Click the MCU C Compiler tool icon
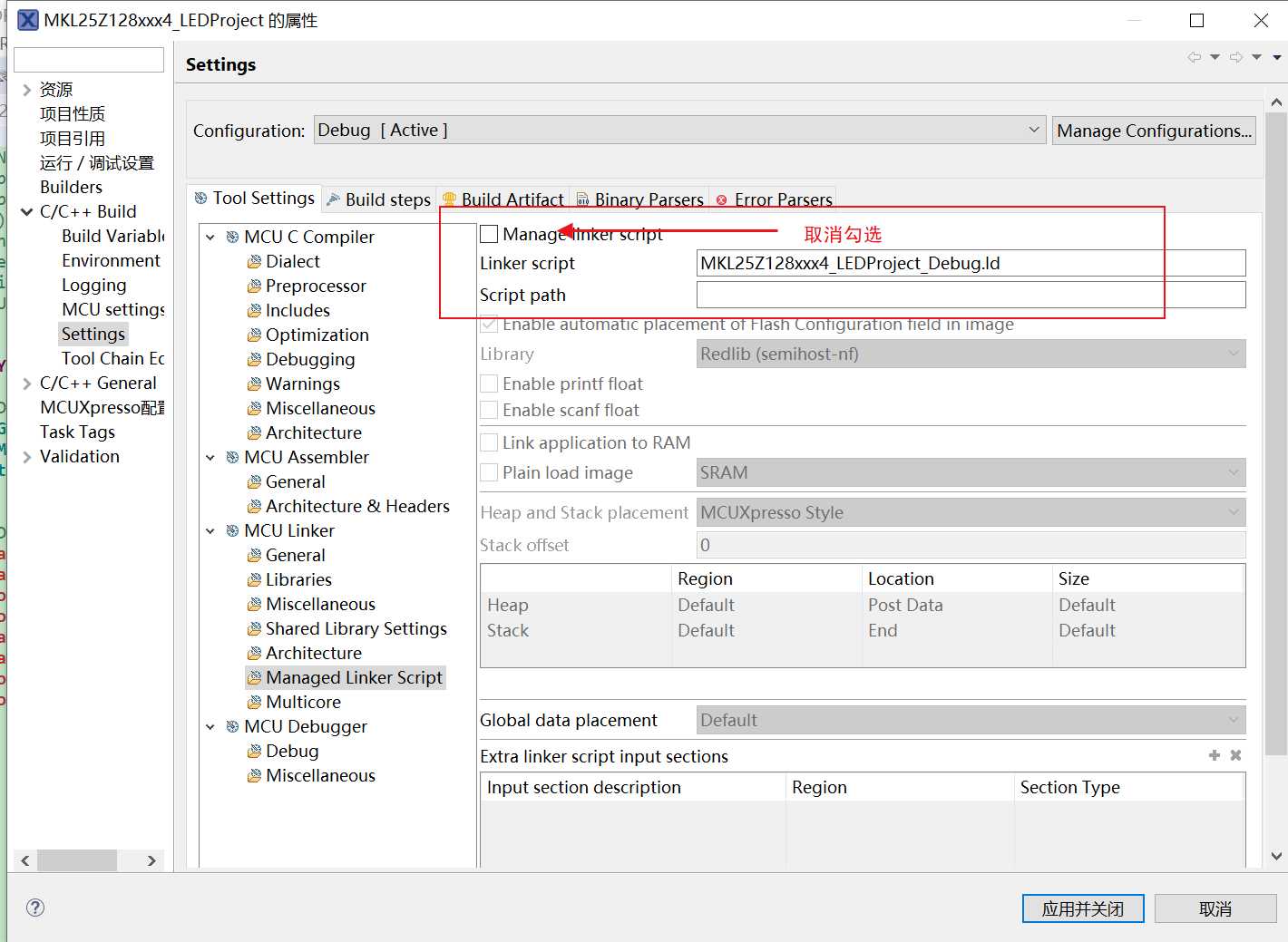1288x942 pixels. (x=232, y=237)
